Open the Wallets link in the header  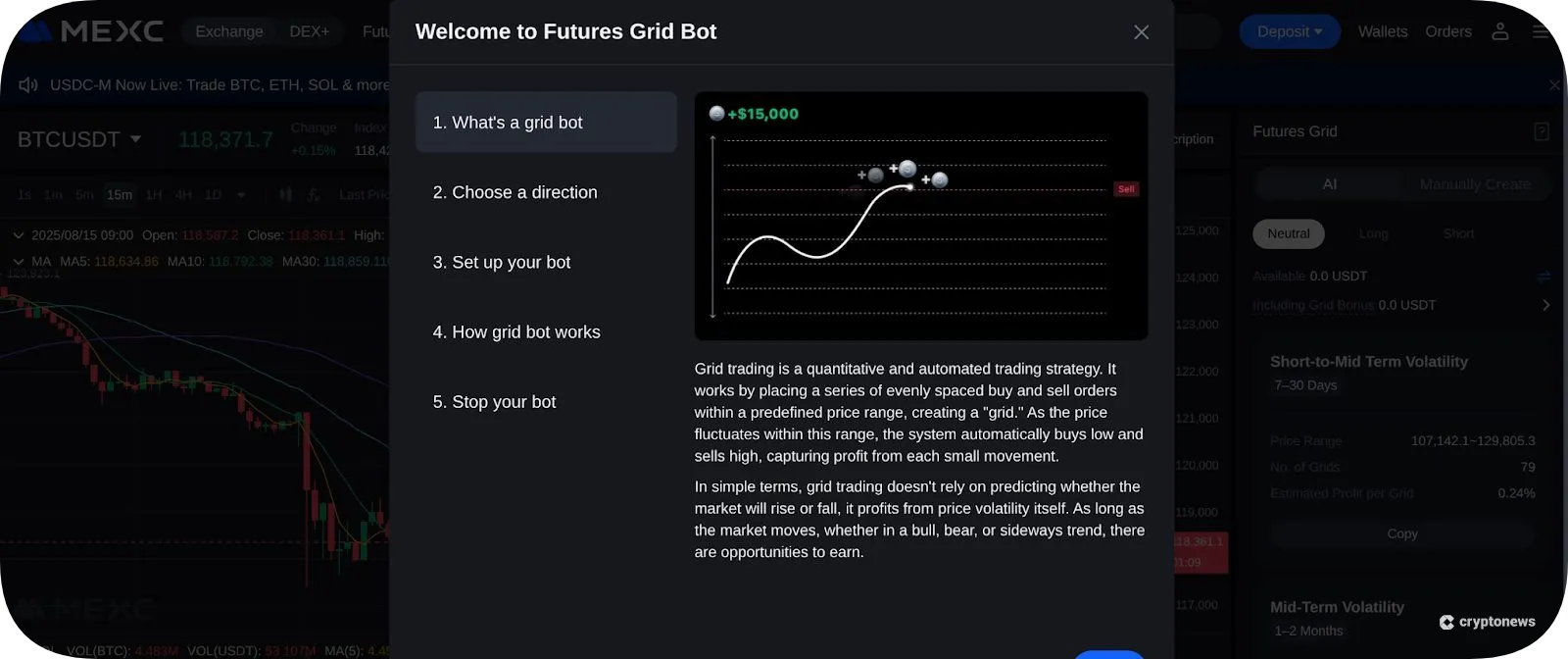tap(1383, 30)
